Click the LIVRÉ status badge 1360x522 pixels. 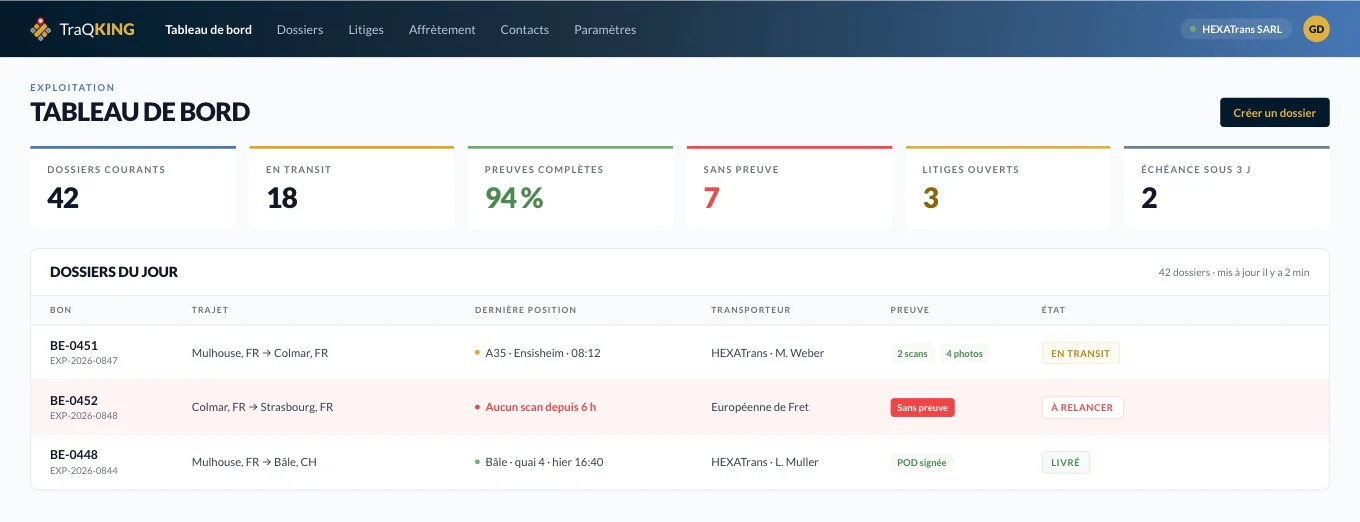tap(1066, 462)
